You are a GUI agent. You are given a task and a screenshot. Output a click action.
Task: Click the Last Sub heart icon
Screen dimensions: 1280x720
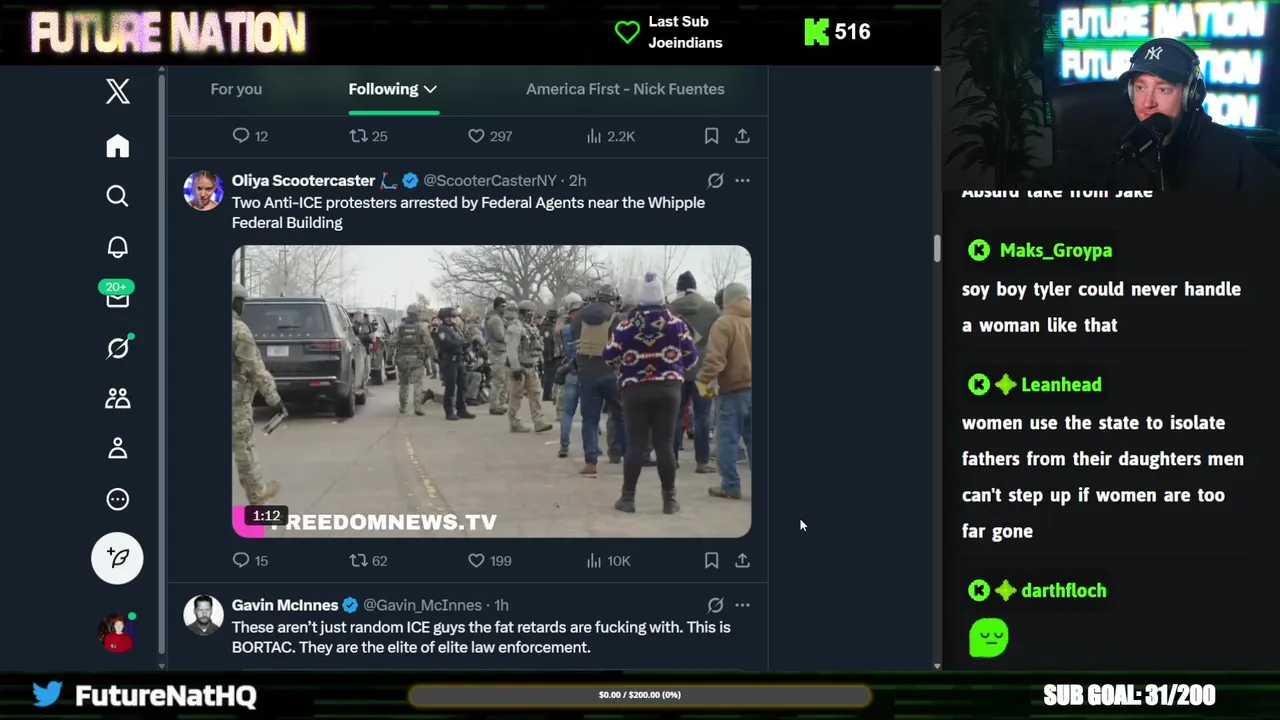tap(627, 32)
